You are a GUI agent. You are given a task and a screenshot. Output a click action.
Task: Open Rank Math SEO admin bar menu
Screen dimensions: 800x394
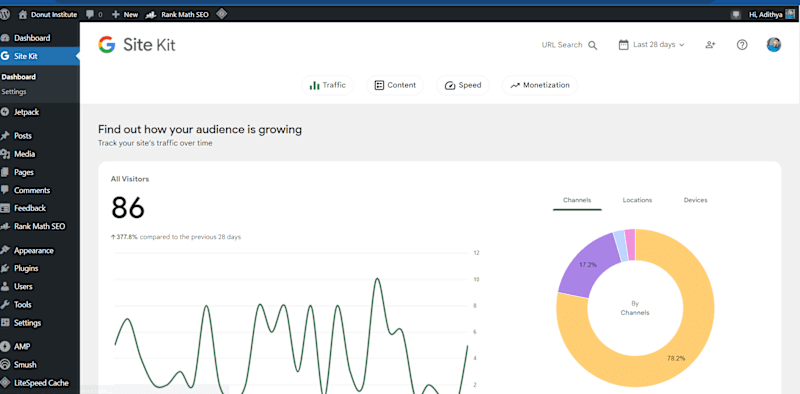[177, 14]
